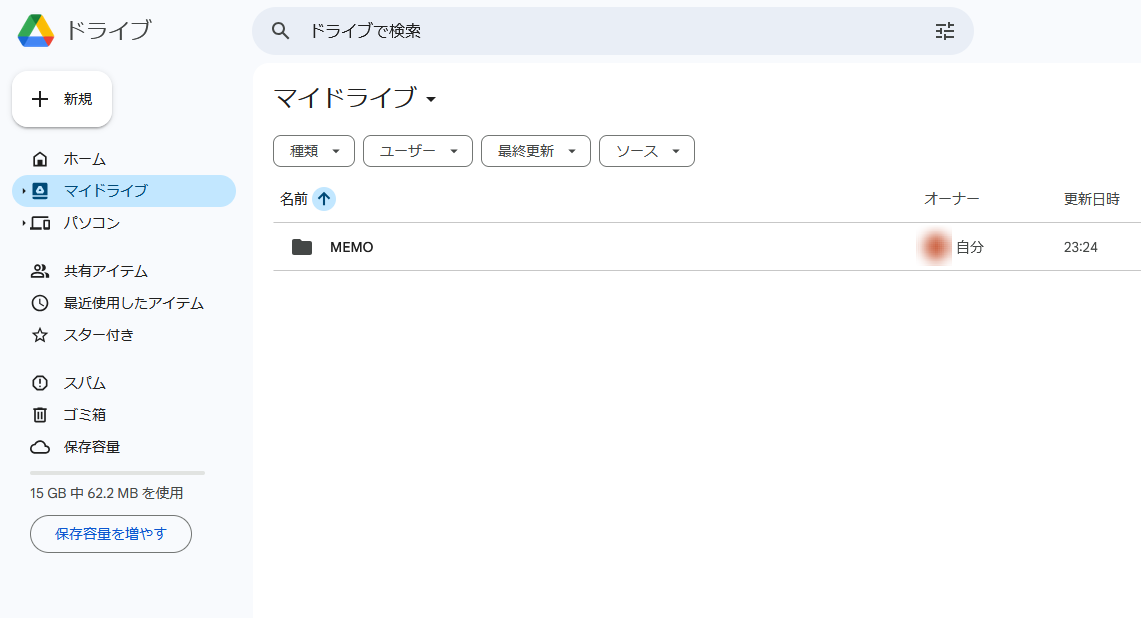The height and width of the screenshot is (618, 1141).
Task: Click the ドライブで検索 search field
Action: (x=600, y=31)
